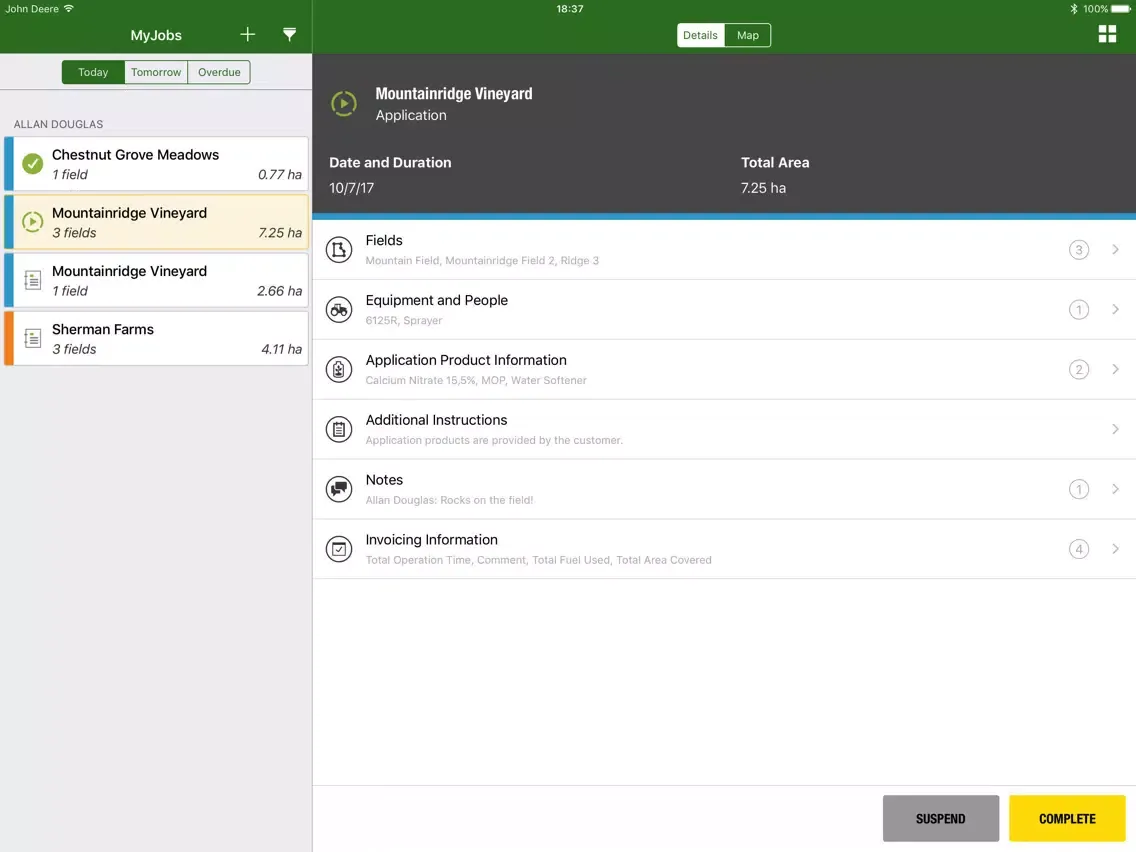Switch to the Tomorrow jobs tab
The height and width of the screenshot is (852, 1136).
[x=156, y=72]
